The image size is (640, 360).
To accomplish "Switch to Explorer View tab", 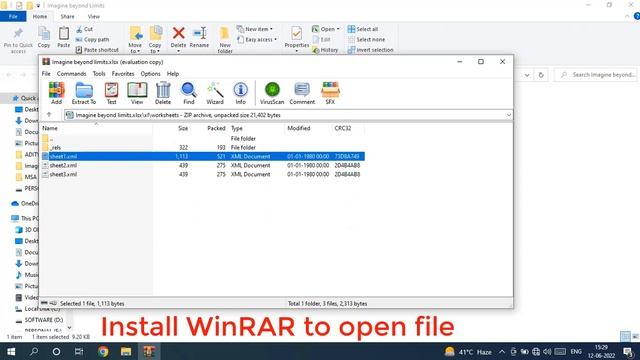I will pos(93,16).
